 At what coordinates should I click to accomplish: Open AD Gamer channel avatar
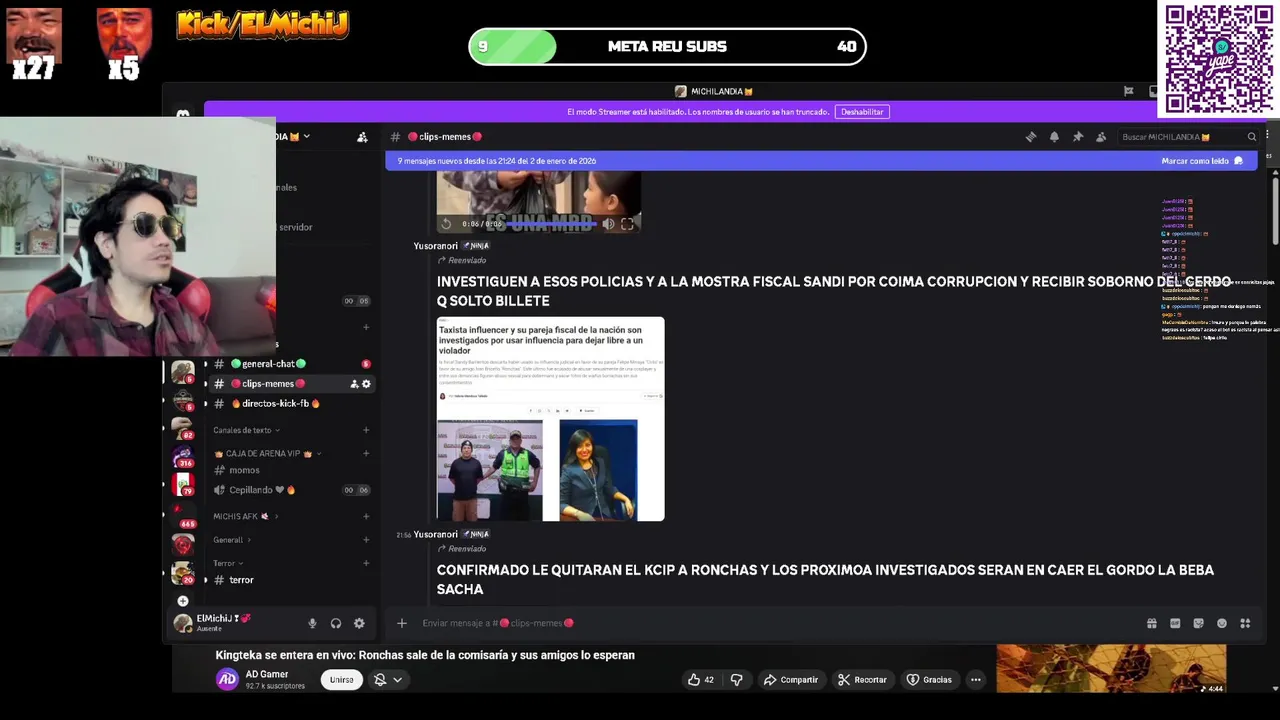coord(227,680)
